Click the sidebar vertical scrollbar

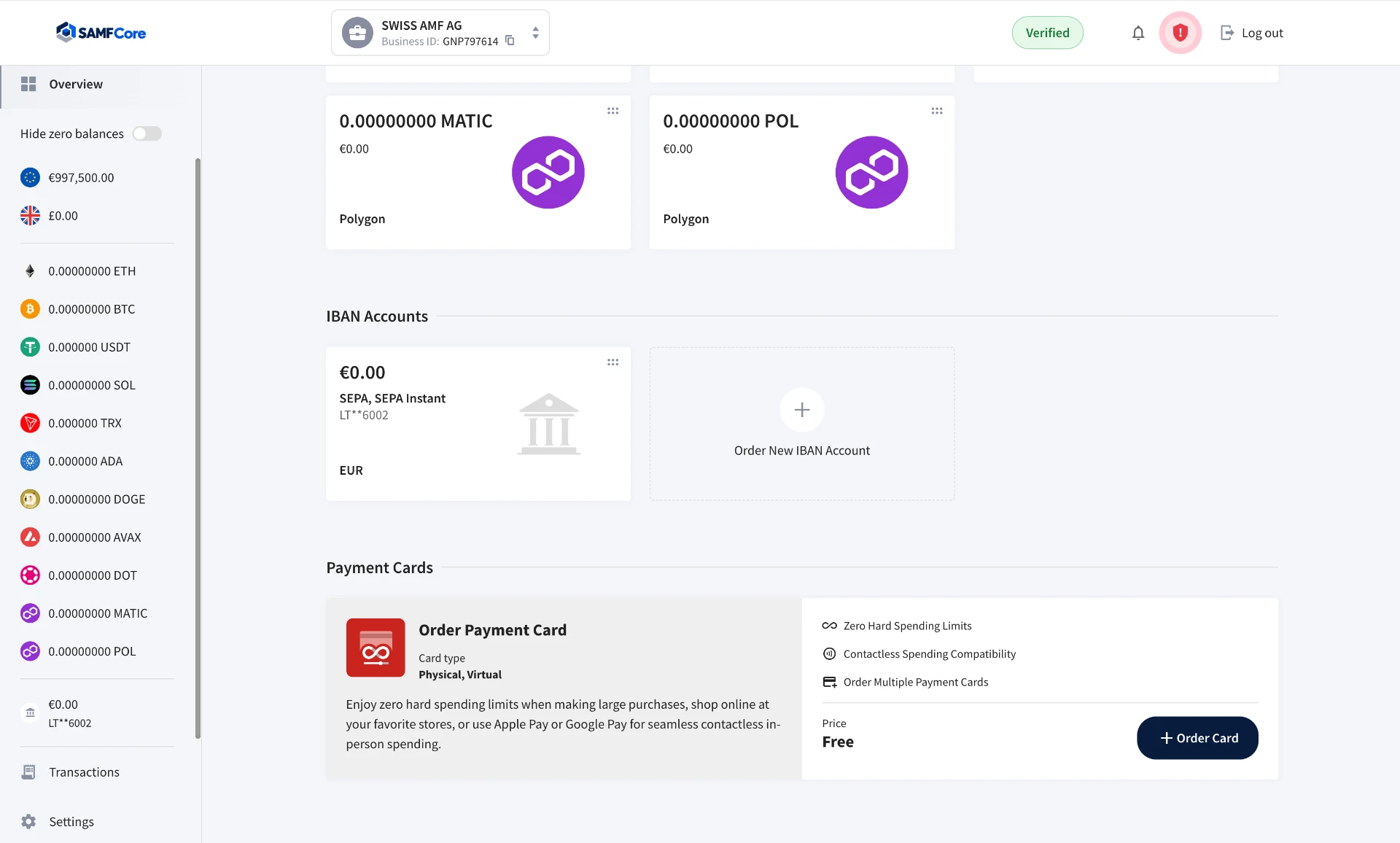click(x=198, y=448)
